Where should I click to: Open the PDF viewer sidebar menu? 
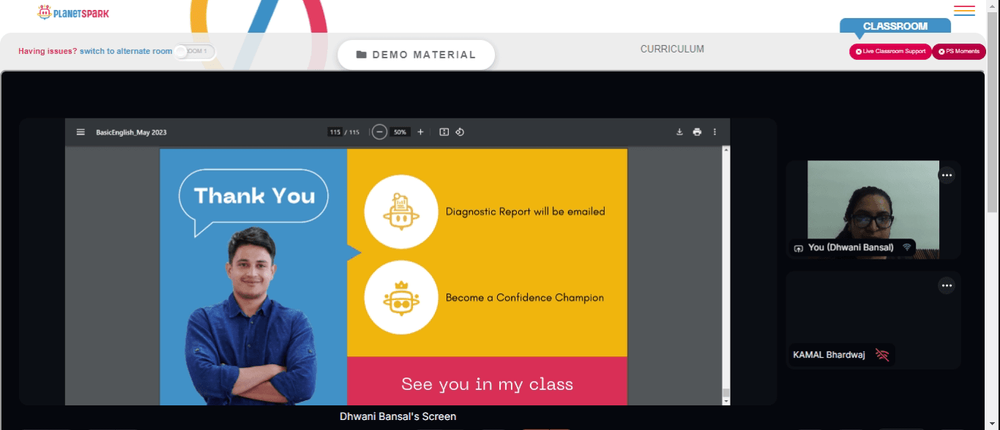80,132
